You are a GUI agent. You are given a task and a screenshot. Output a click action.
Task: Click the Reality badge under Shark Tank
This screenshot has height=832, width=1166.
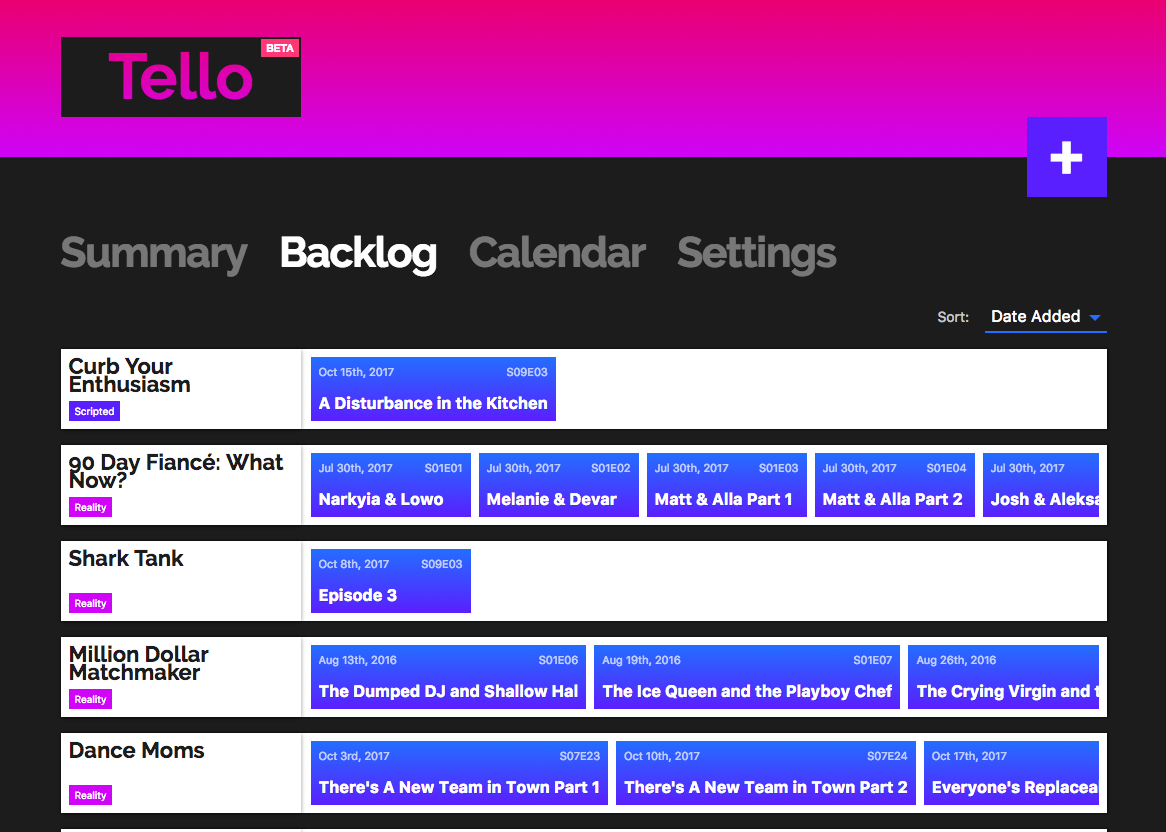(90, 603)
